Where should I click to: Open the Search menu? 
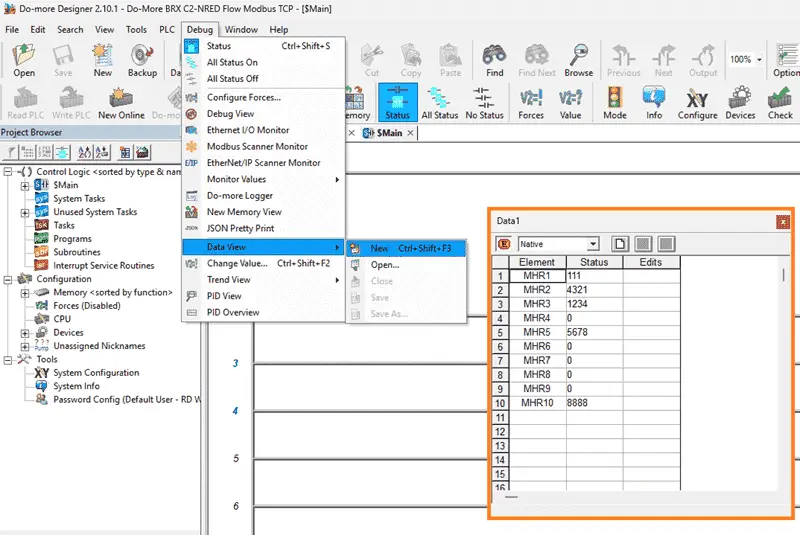(70, 30)
